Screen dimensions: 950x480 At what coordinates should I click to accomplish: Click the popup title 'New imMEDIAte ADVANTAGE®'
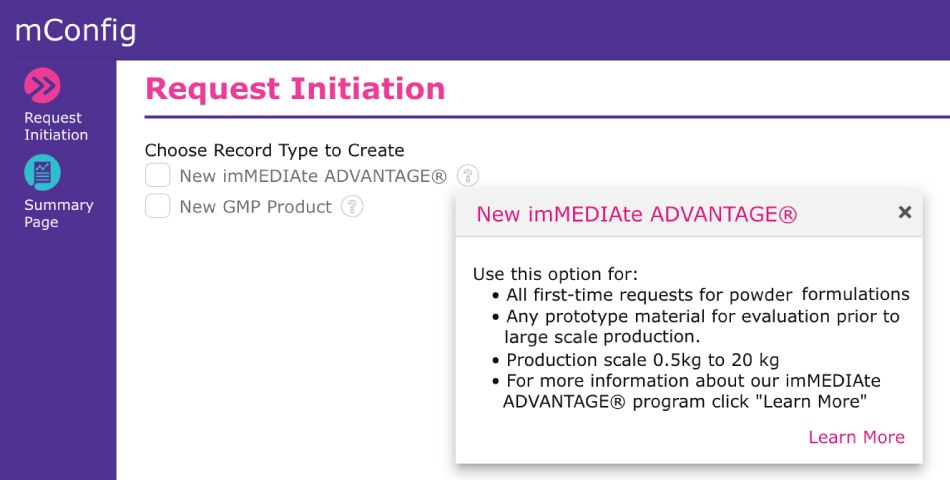(636, 214)
